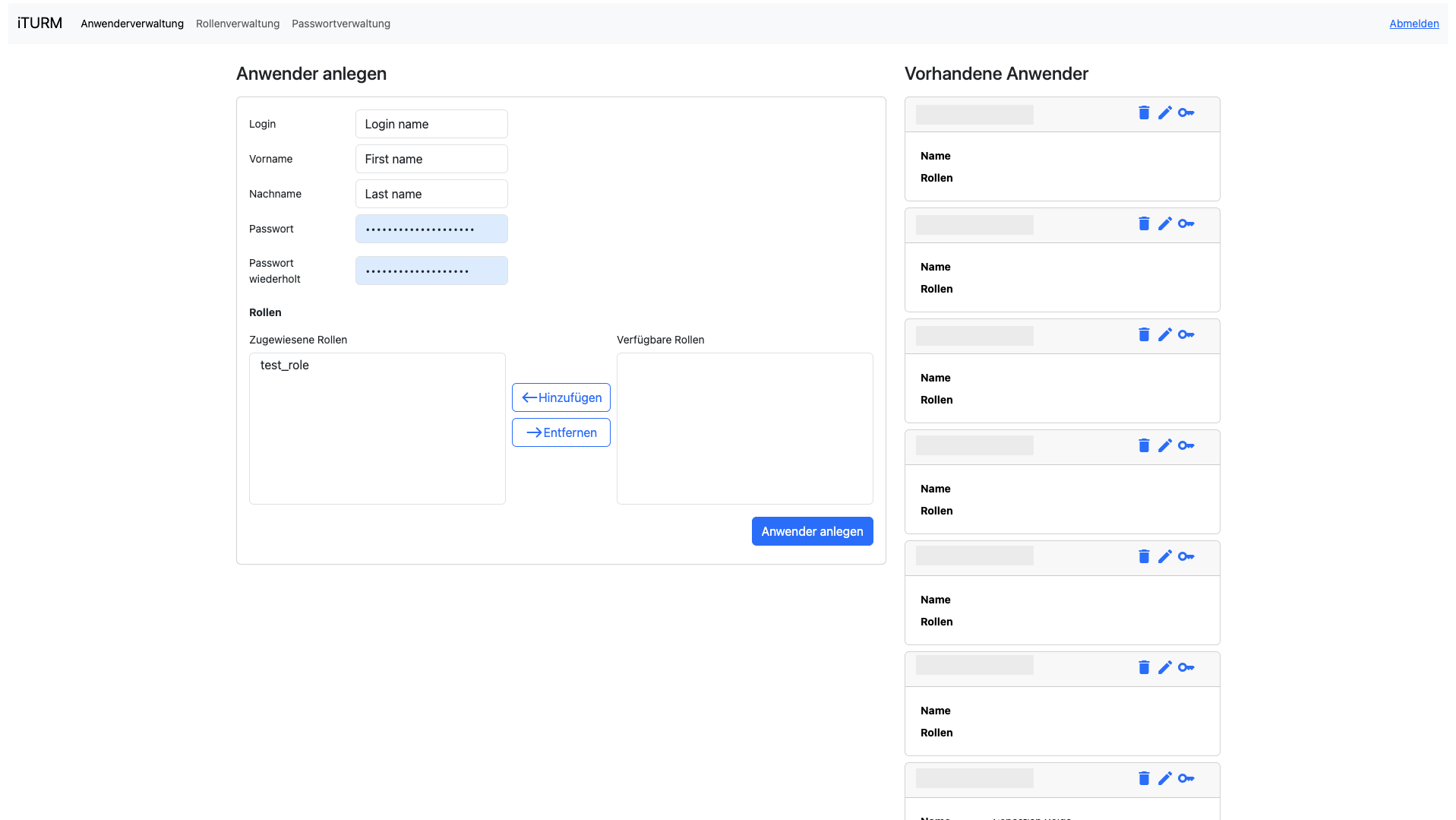This screenshot has height=820, width=1456.
Task: Go to the Anwenderverwaltung page
Action: (132, 24)
